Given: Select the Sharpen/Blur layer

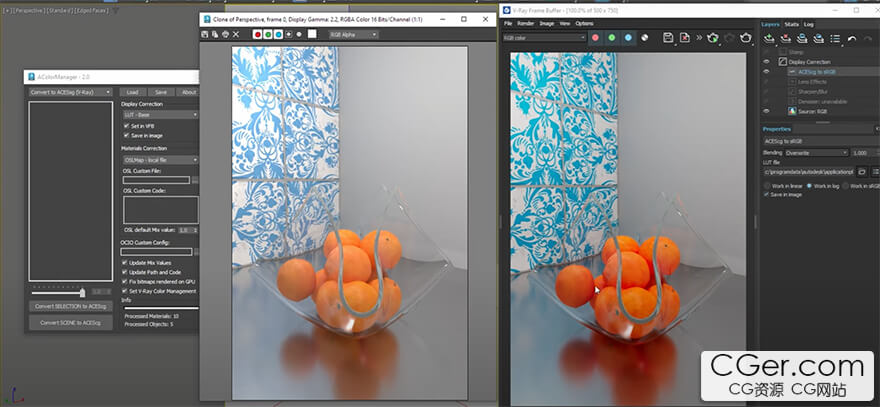Looking at the screenshot, I should [x=814, y=92].
